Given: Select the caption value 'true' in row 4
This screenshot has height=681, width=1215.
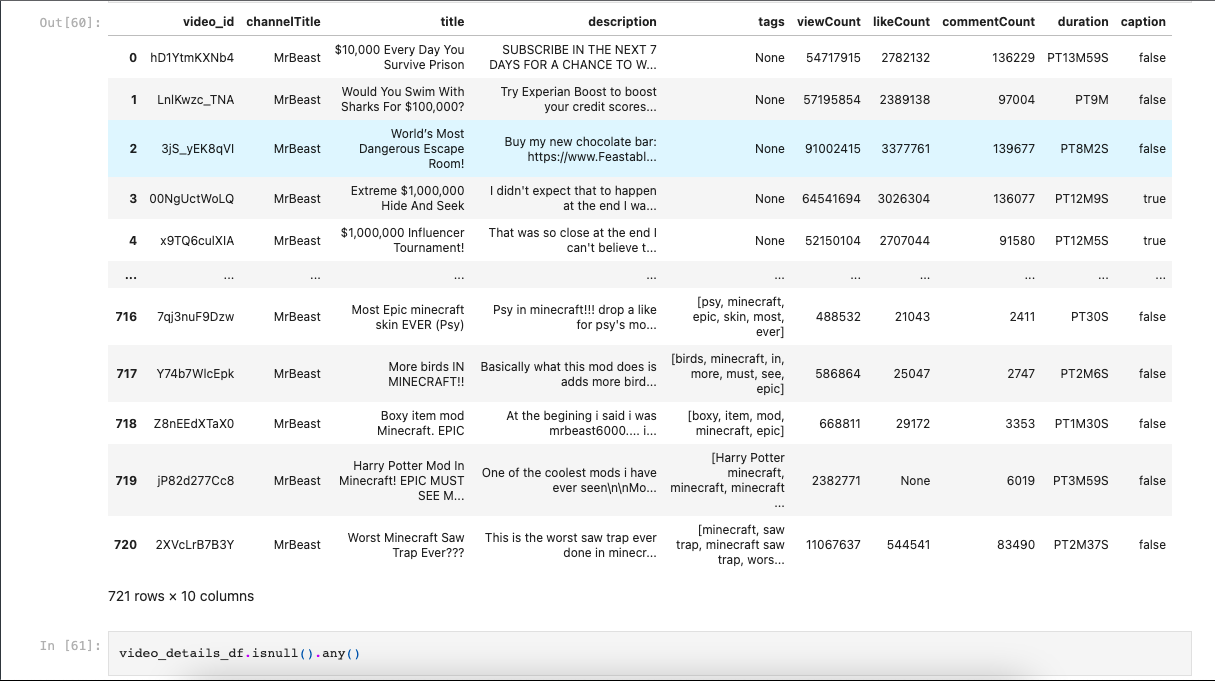Looking at the screenshot, I should pyautogui.click(x=1154, y=240).
